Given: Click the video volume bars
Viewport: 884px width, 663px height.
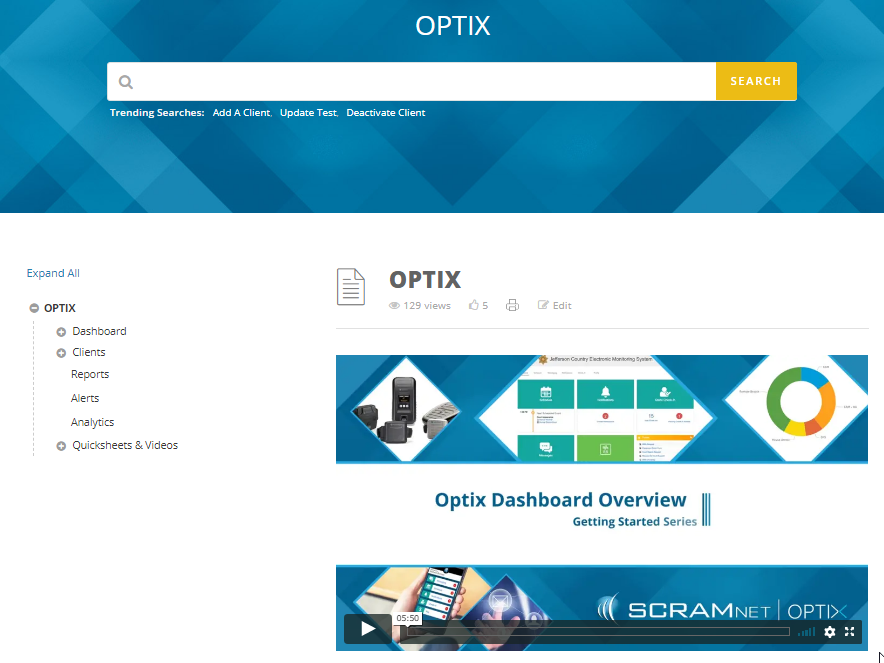Looking at the screenshot, I should (x=806, y=632).
